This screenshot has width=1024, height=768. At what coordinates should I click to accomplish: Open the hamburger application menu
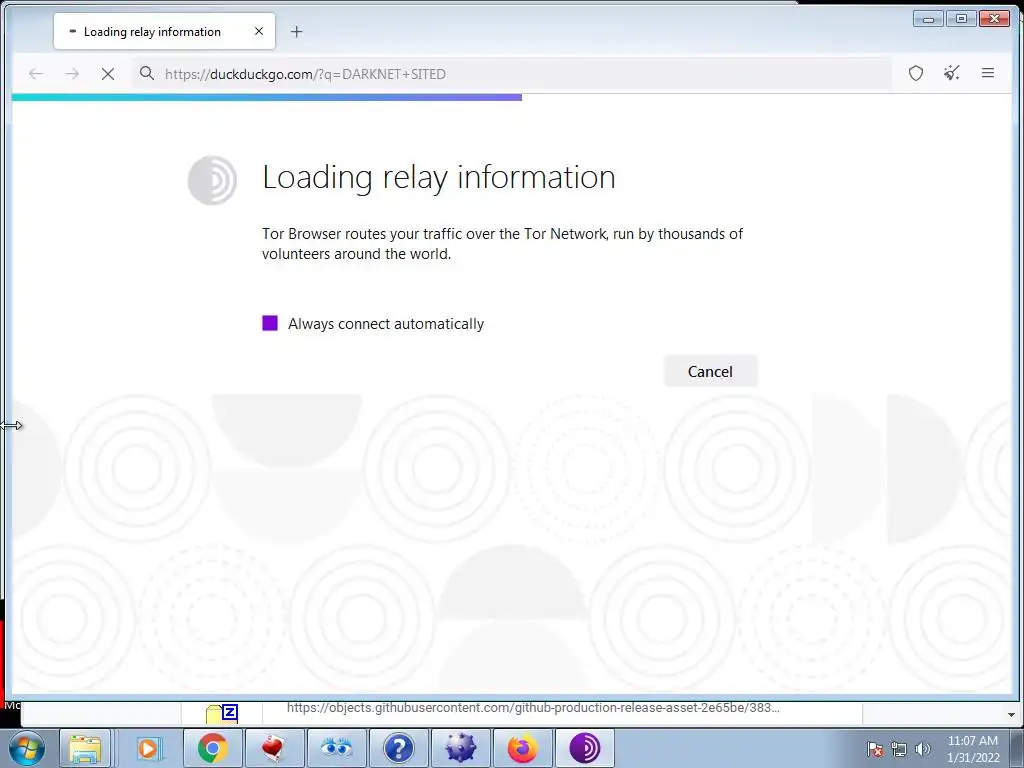coord(987,73)
